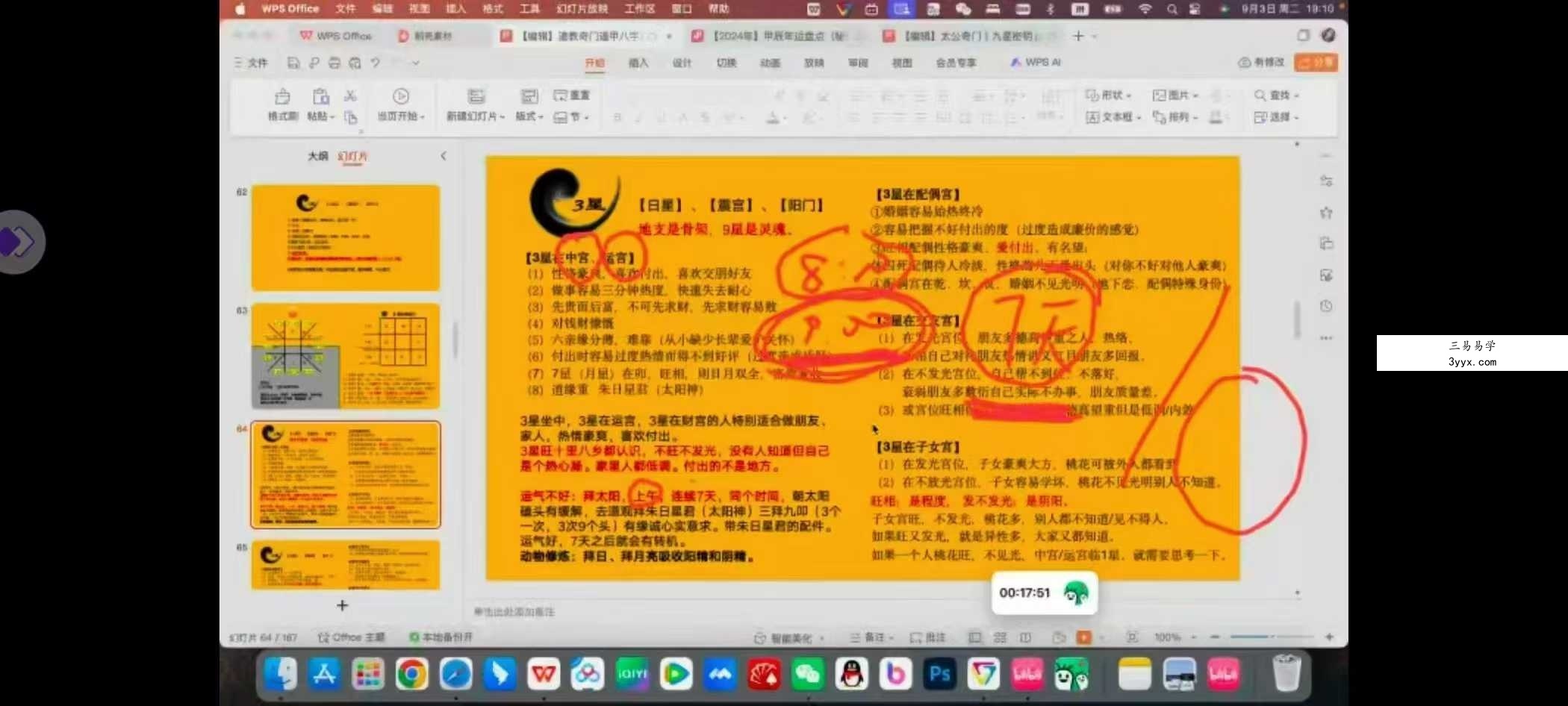Expand New Slide (新建幻灯片) dropdown arrow
Viewport: 1568px width, 706px height.
pyautogui.click(x=503, y=117)
